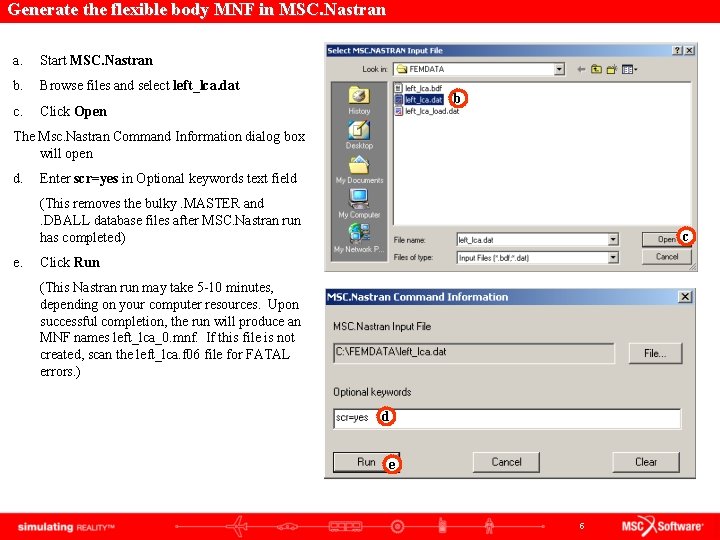Expand the File name dropdown arrow

613,239
